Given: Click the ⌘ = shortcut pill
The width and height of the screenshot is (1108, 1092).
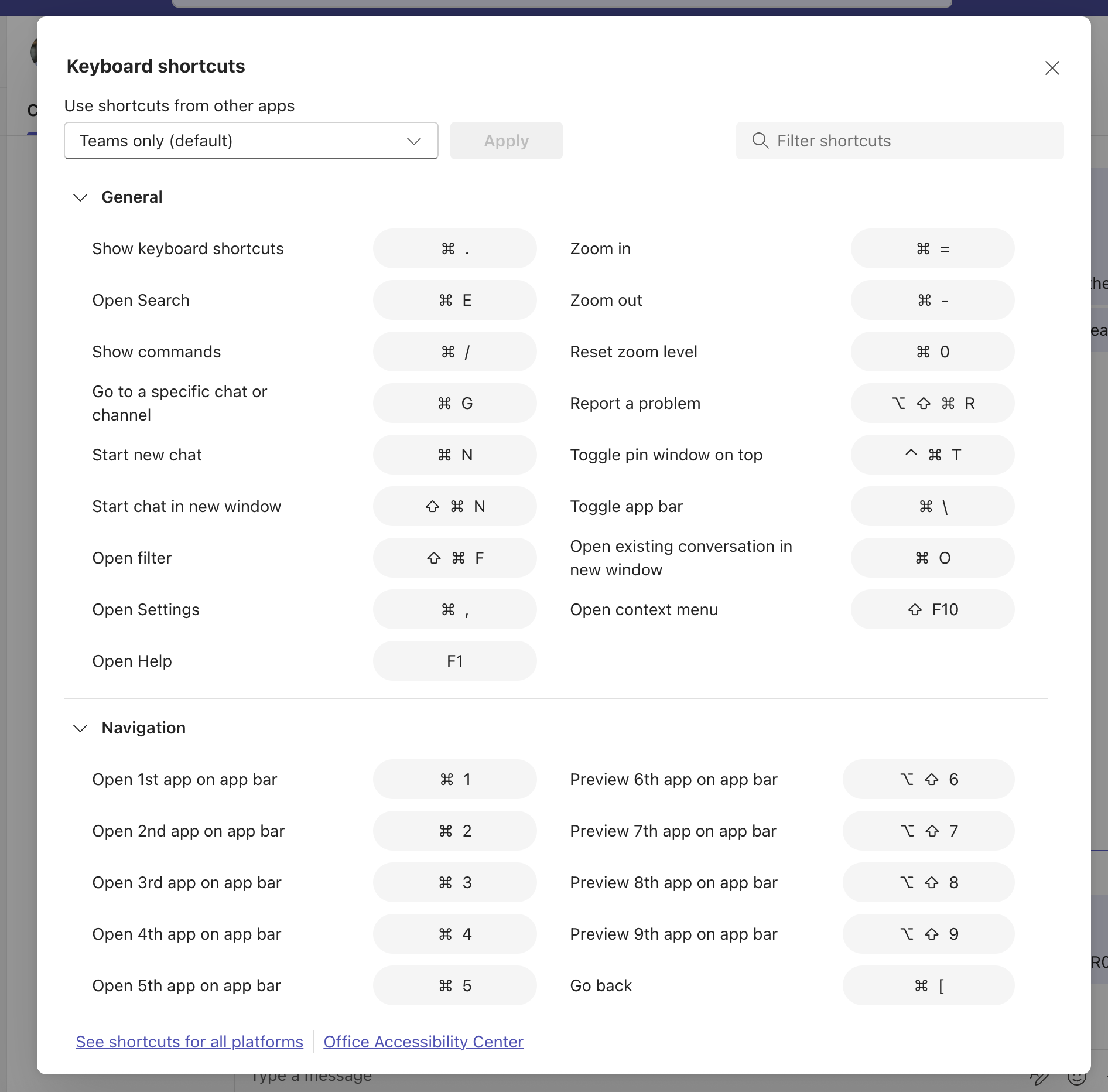Looking at the screenshot, I should point(932,248).
